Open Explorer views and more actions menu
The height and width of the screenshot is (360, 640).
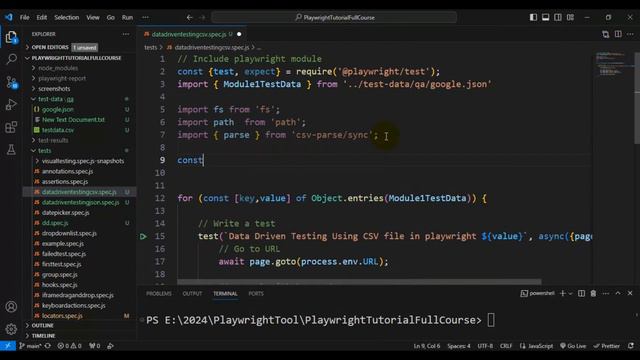(126, 34)
